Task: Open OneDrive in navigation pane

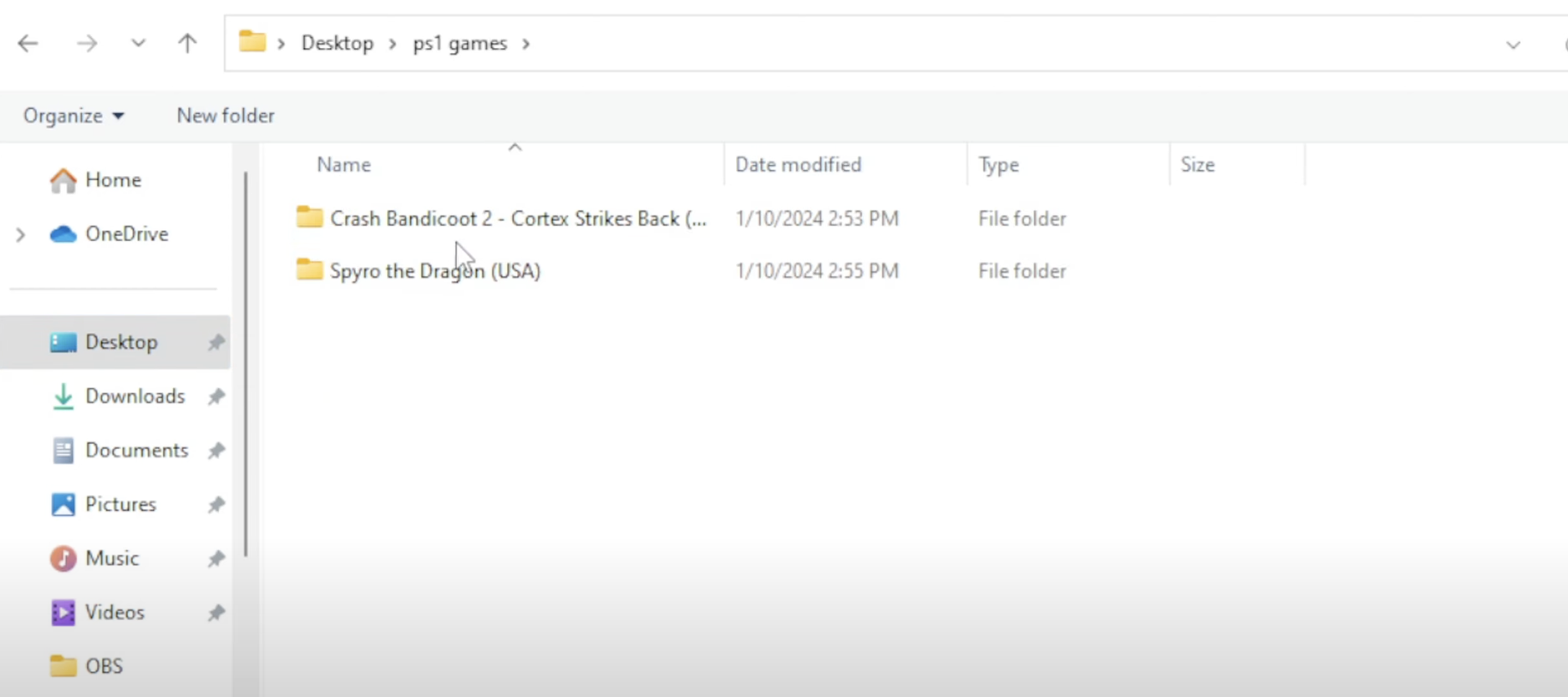Action: click(x=126, y=233)
